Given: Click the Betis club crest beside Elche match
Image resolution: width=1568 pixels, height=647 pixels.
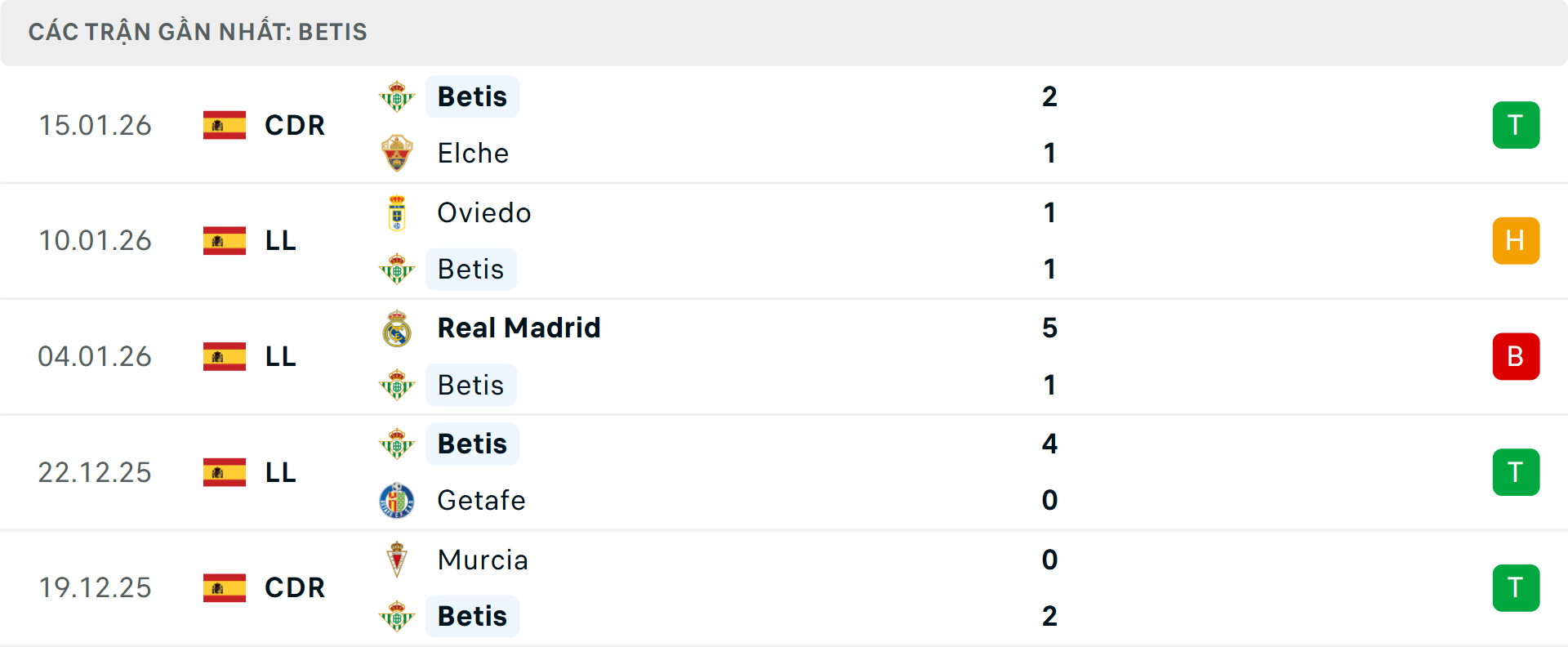Looking at the screenshot, I should click(x=397, y=96).
